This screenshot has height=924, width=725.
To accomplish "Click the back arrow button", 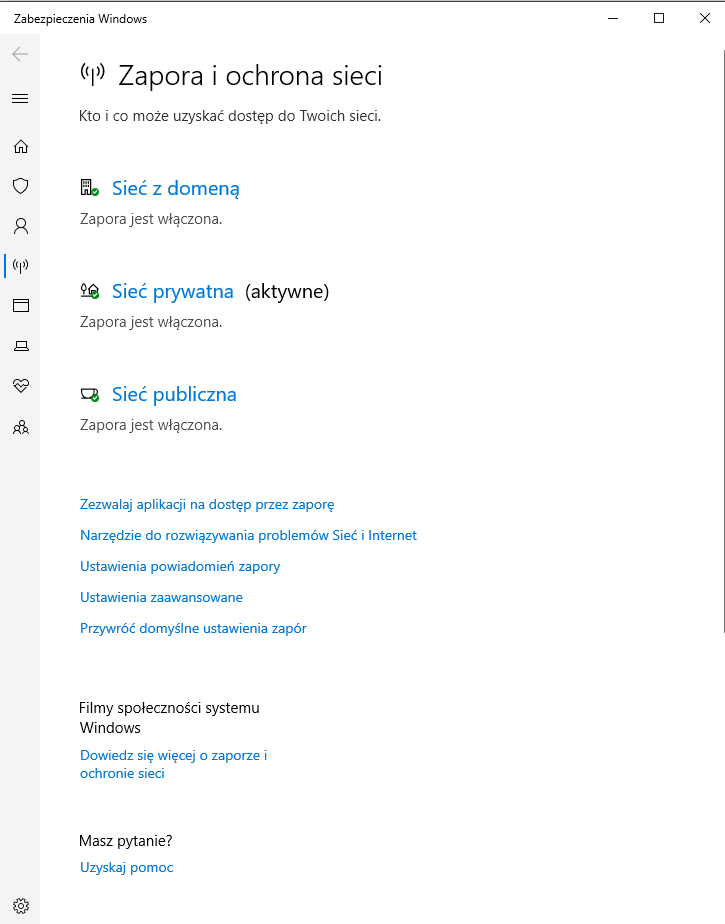I will tap(20, 54).
